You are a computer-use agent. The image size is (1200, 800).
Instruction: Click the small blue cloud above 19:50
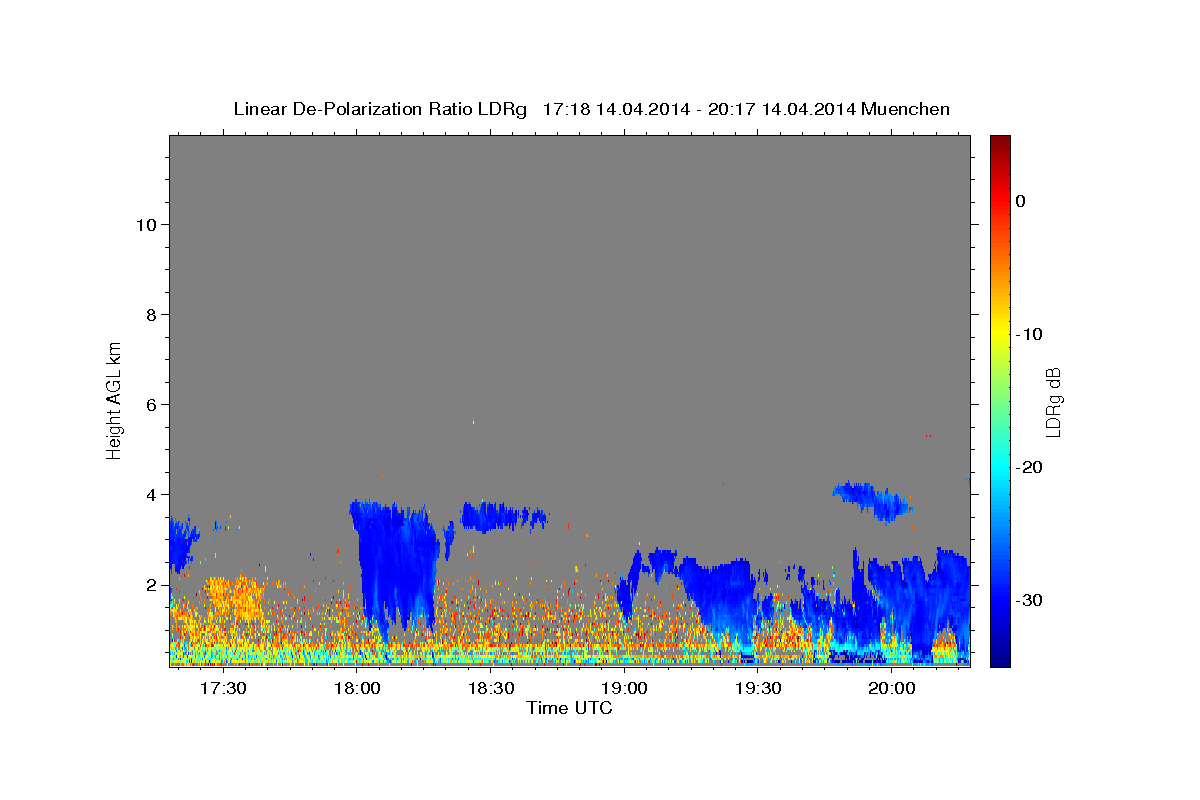pyautogui.click(x=872, y=500)
